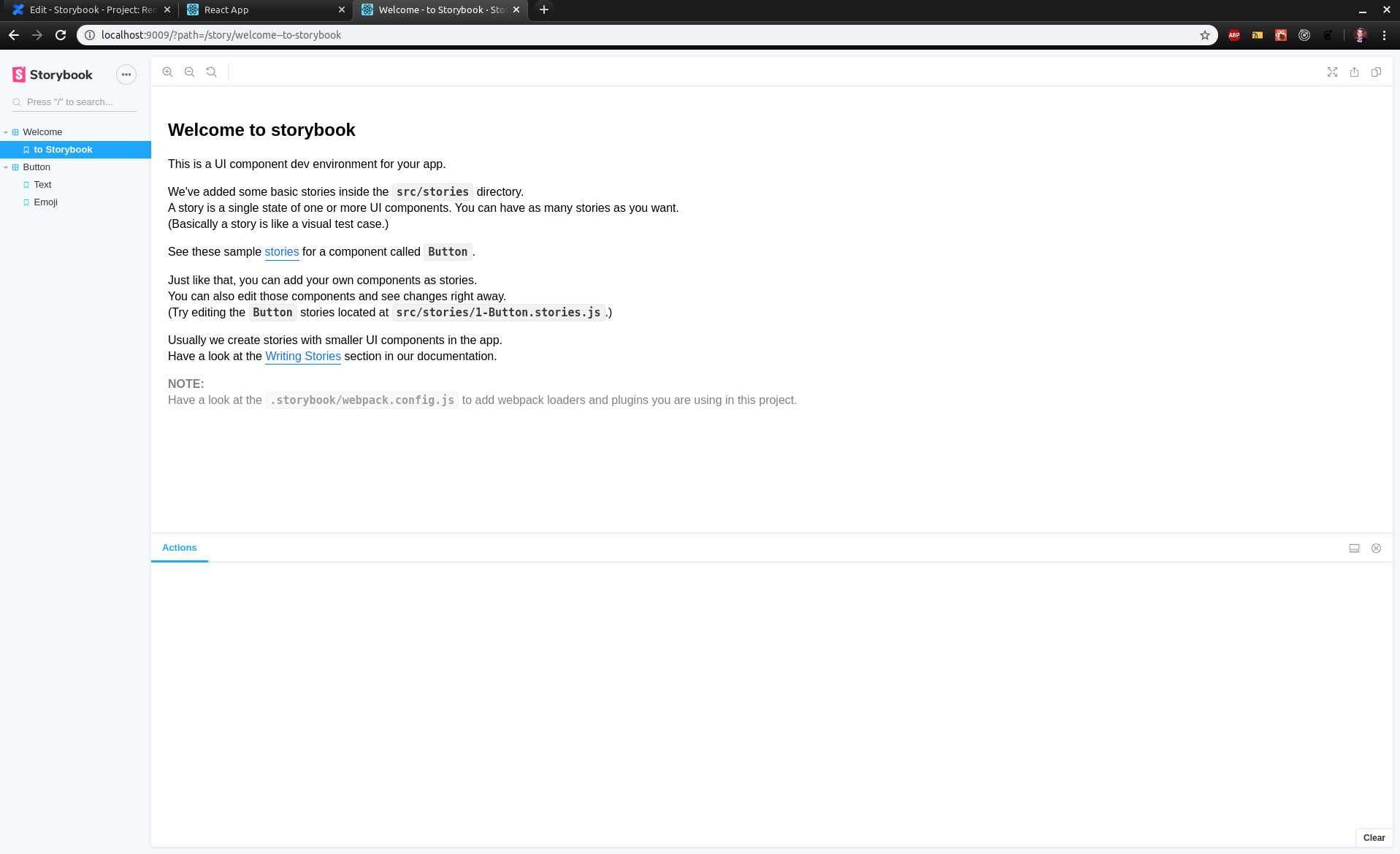Hide the addons panel with the close icon

point(1376,548)
